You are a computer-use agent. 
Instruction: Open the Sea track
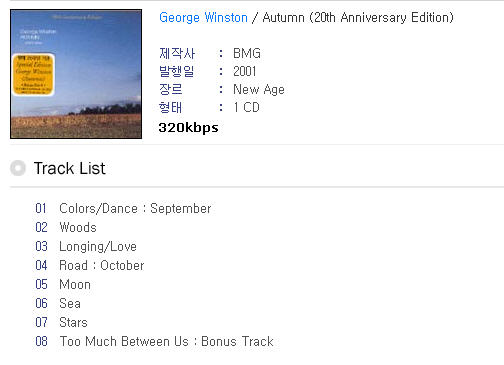[x=70, y=304]
